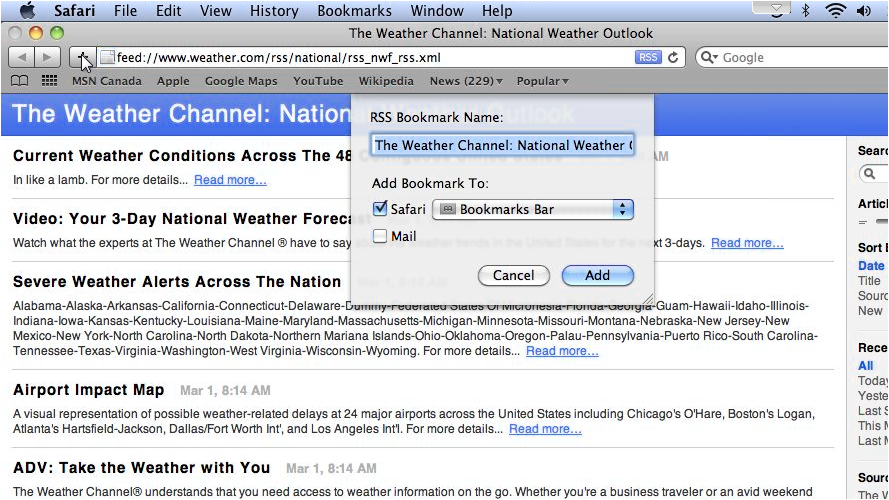Adjust the Article Length slider
Viewport: 889px width, 500px height.
tap(880, 219)
